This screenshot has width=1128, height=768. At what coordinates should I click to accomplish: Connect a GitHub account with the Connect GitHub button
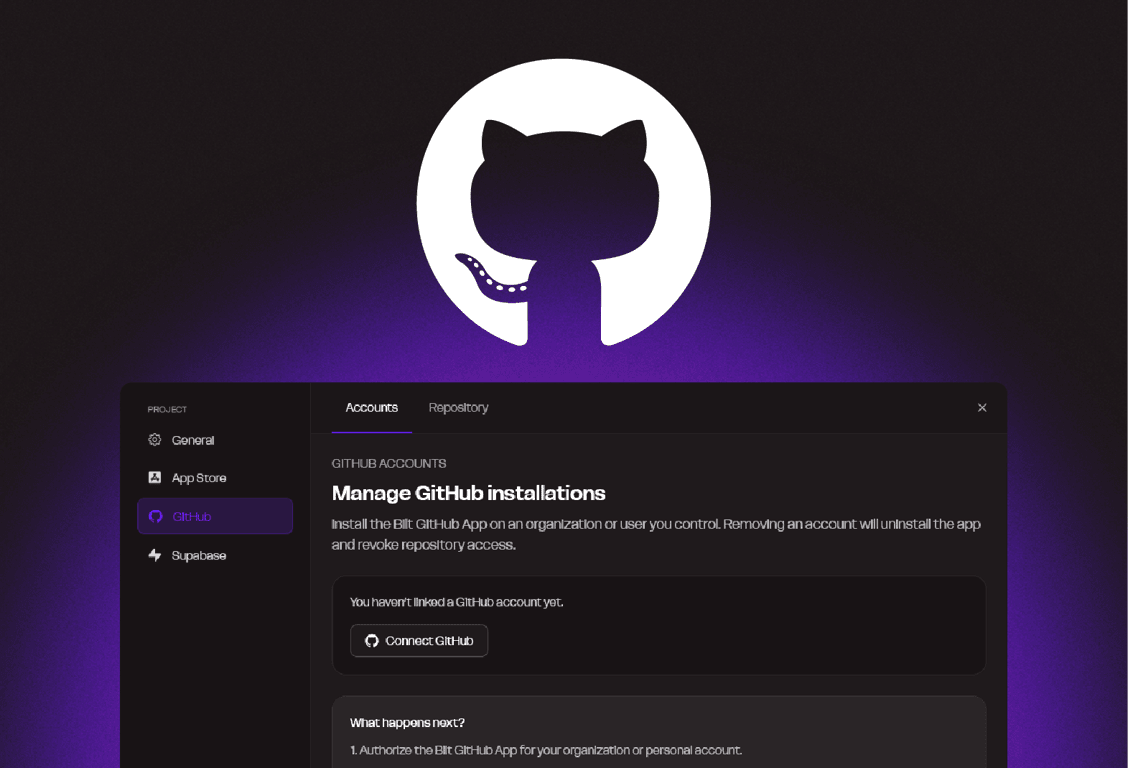pos(419,641)
